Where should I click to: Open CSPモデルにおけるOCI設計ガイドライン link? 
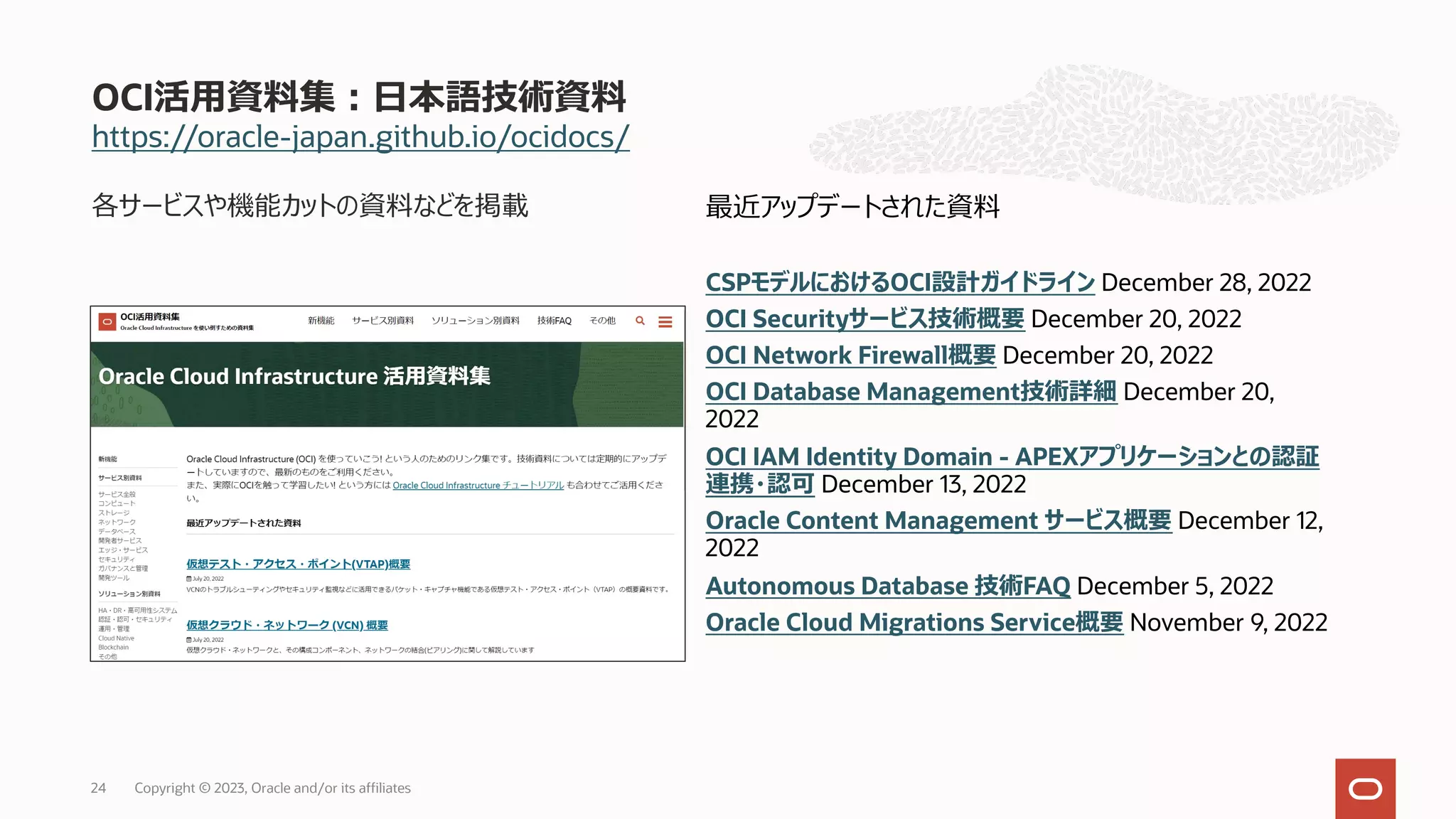tap(900, 282)
